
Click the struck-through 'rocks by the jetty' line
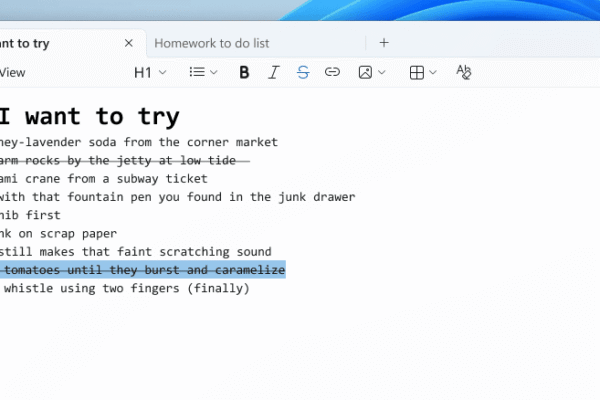pos(120,160)
